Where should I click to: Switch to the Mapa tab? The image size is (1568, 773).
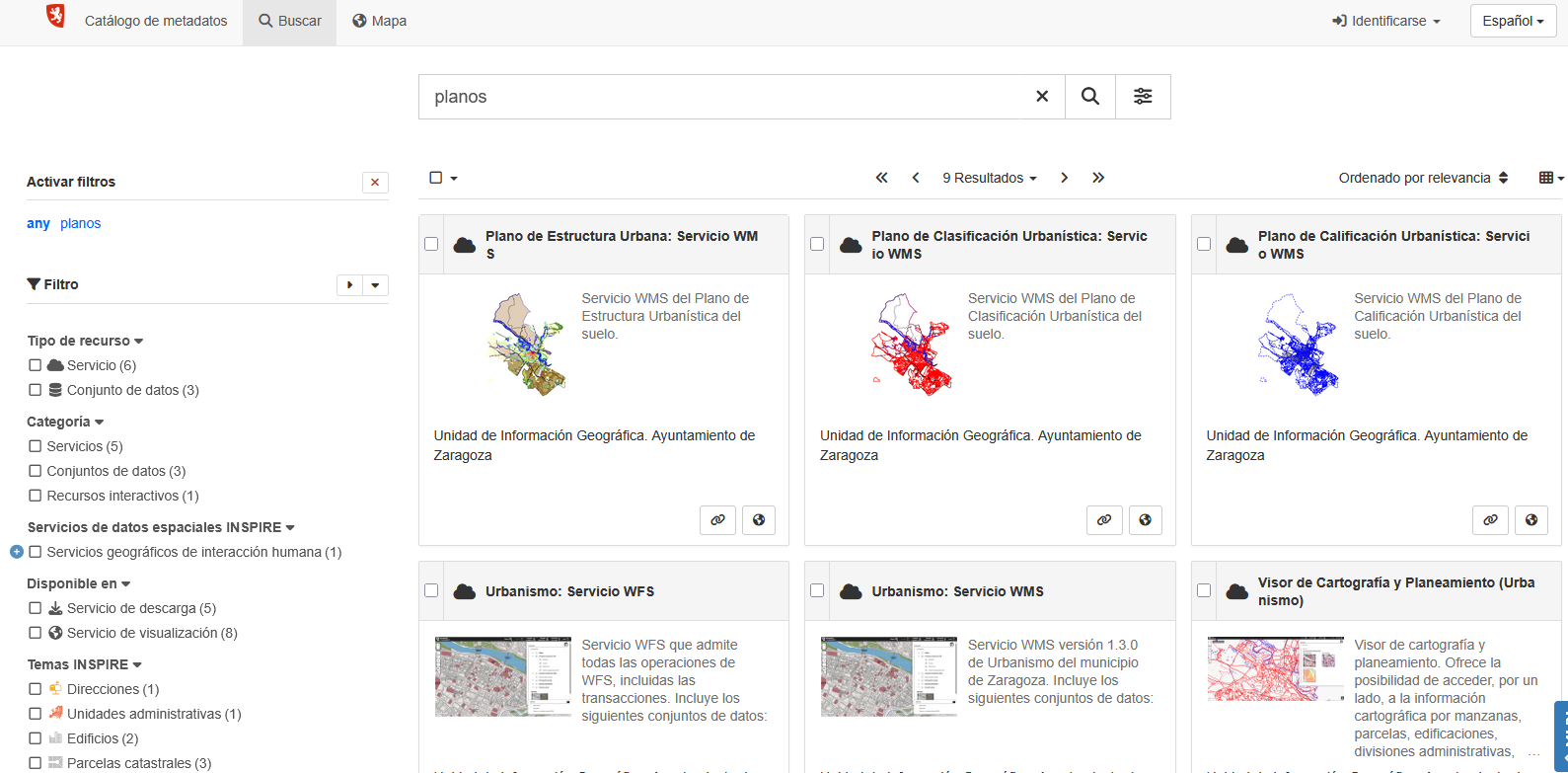[380, 21]
